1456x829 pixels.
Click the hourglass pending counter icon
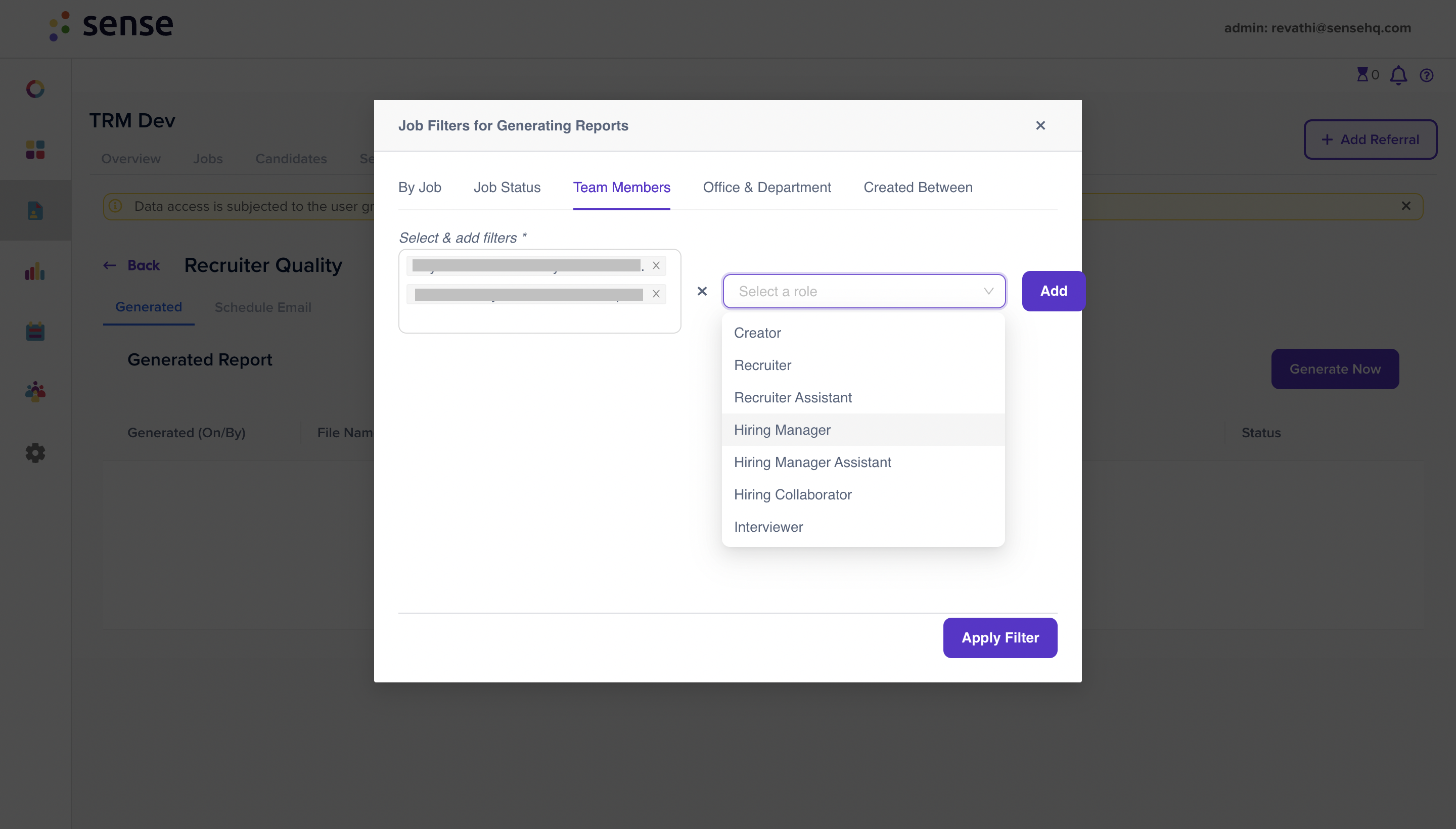pyautogui.click(x=1361, y=75)
